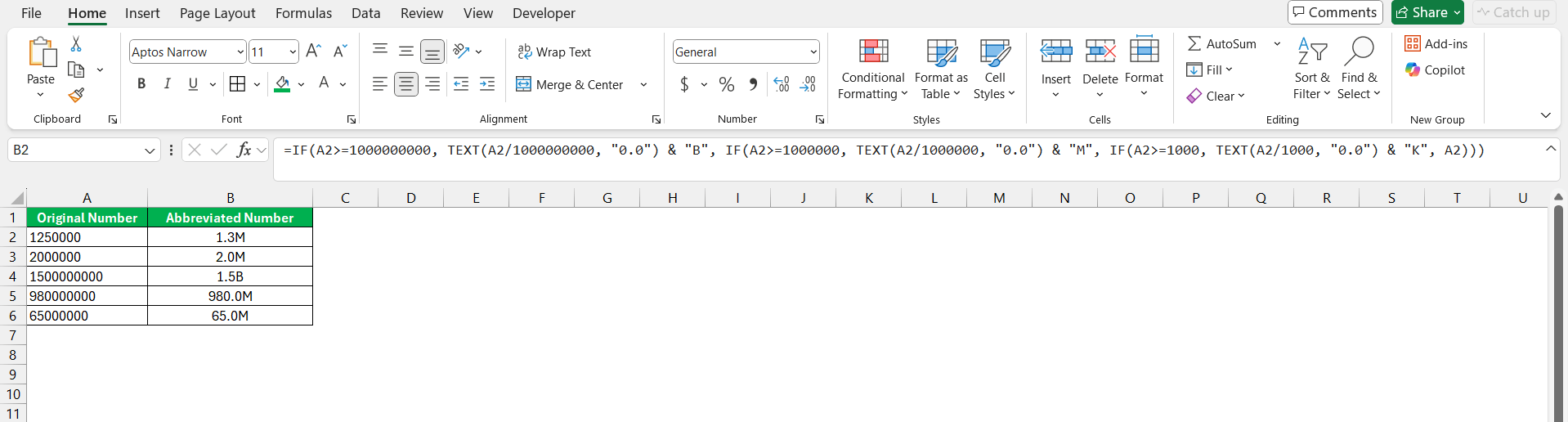Open the Comments pane

tap(1335, 12)
